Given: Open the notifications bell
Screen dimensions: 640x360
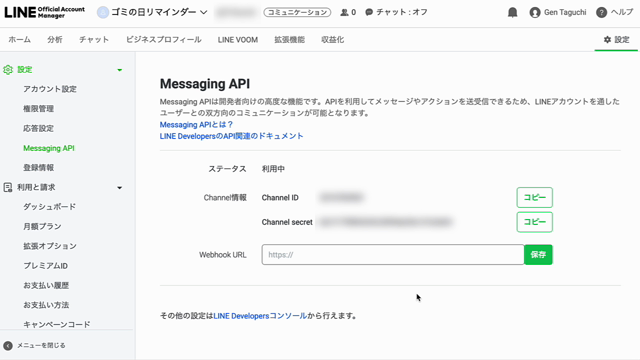Looking at the screenshot, I should 513,13.
